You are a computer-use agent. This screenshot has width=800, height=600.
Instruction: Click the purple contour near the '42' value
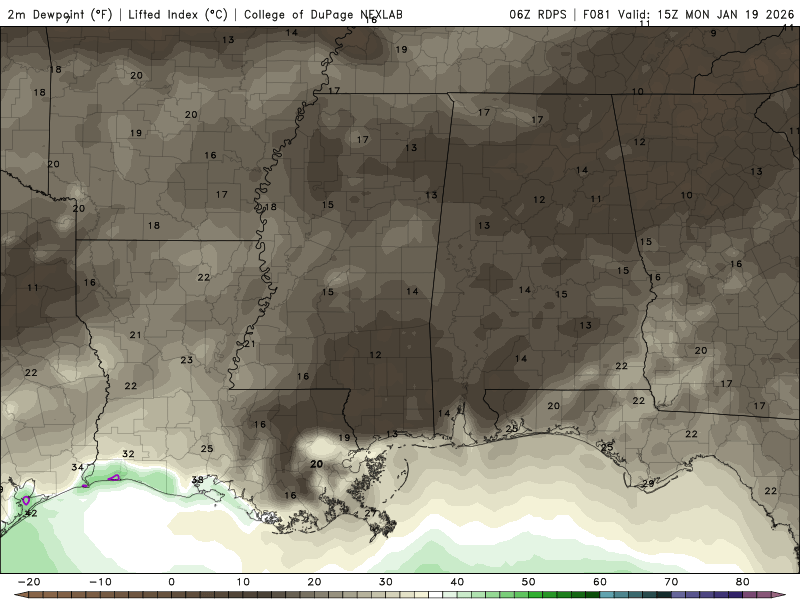[26, 501]
